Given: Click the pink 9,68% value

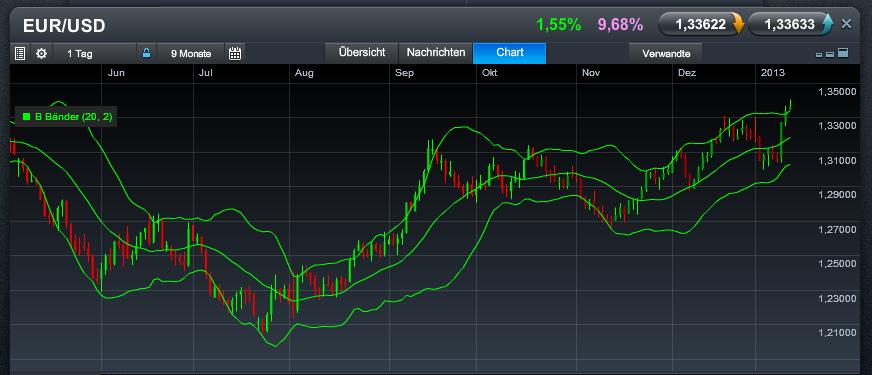Looking at the screenshot, I should tap(620, 24).
